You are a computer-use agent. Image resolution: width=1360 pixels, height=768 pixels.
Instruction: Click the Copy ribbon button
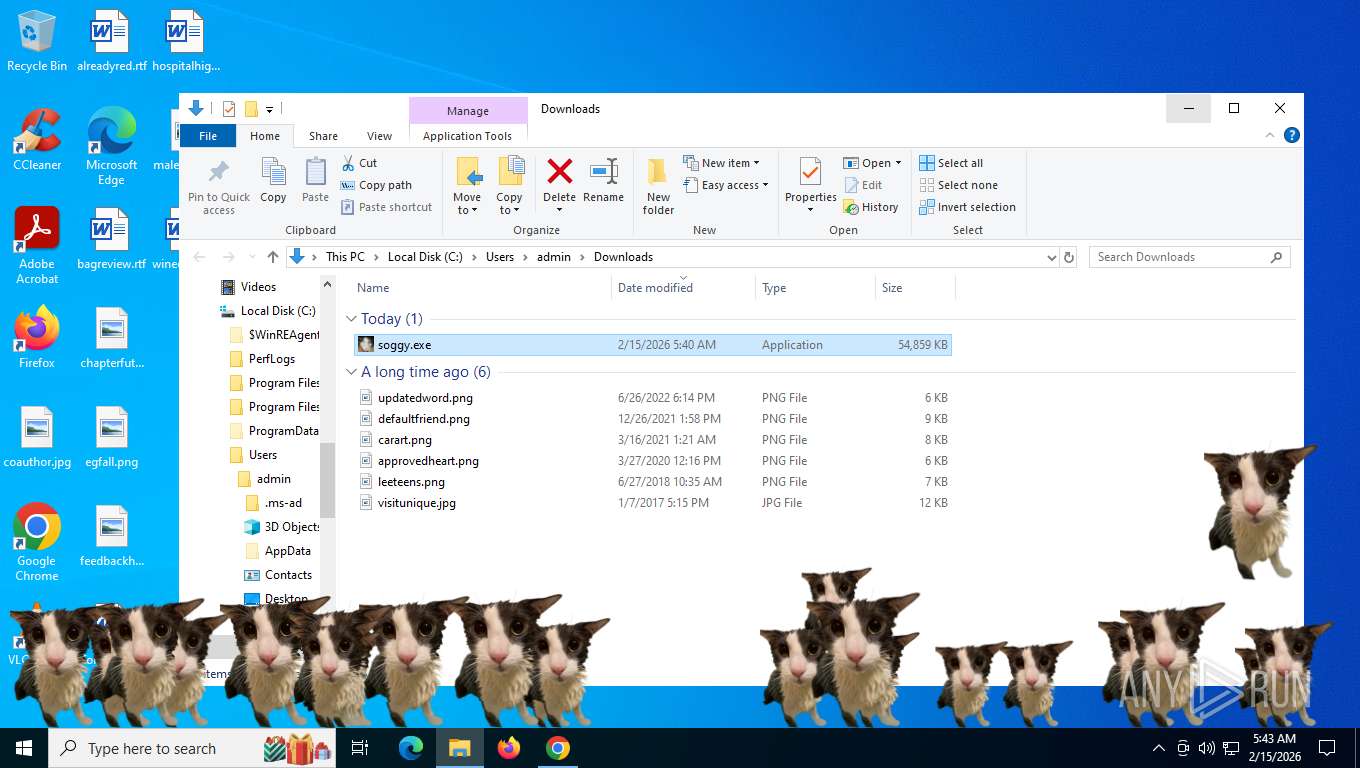[273, 181]
